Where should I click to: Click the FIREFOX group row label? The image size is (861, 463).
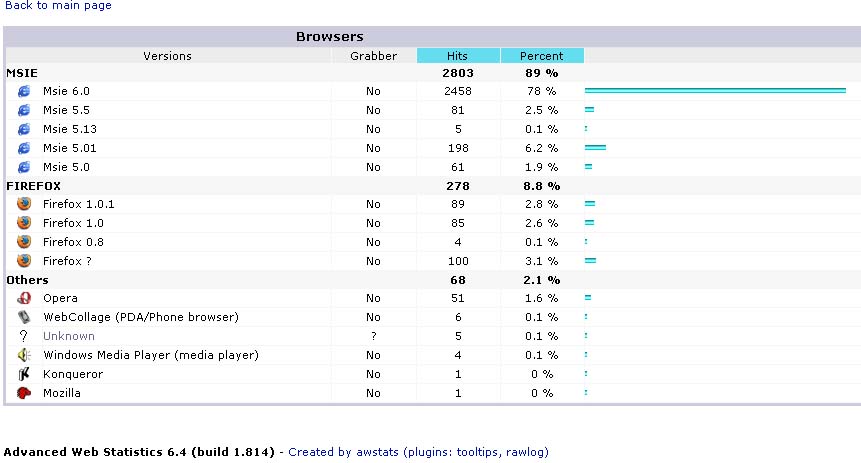click(x=33, y=186)
